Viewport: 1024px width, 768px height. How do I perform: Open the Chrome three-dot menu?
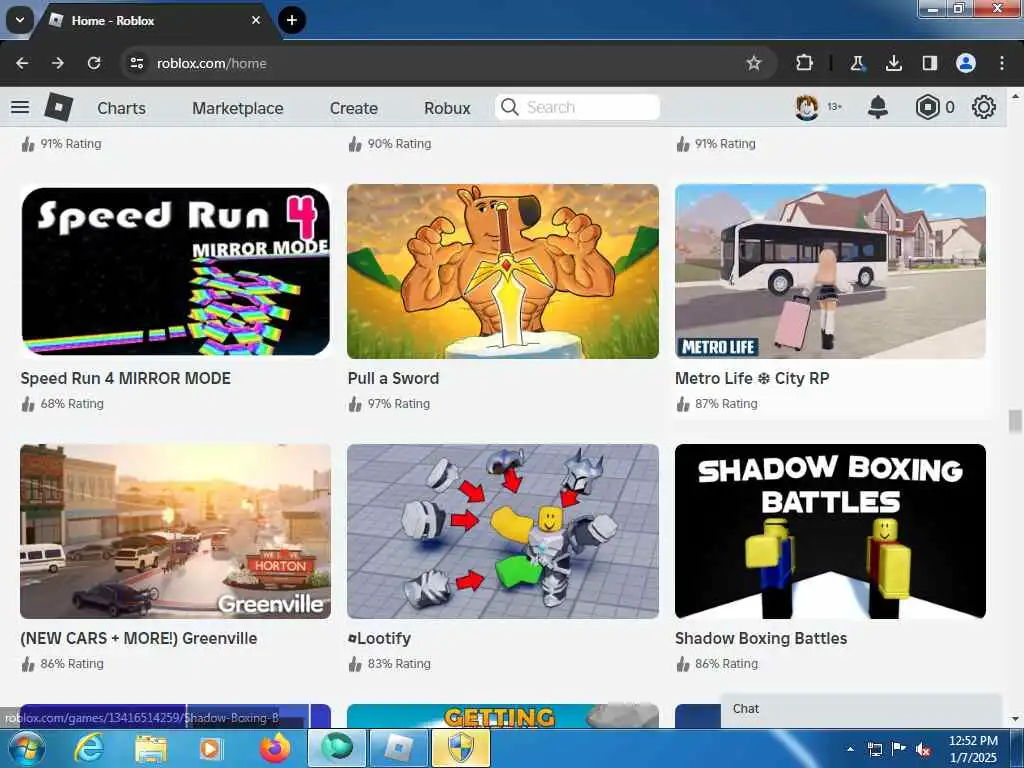tap(1002, 63)
